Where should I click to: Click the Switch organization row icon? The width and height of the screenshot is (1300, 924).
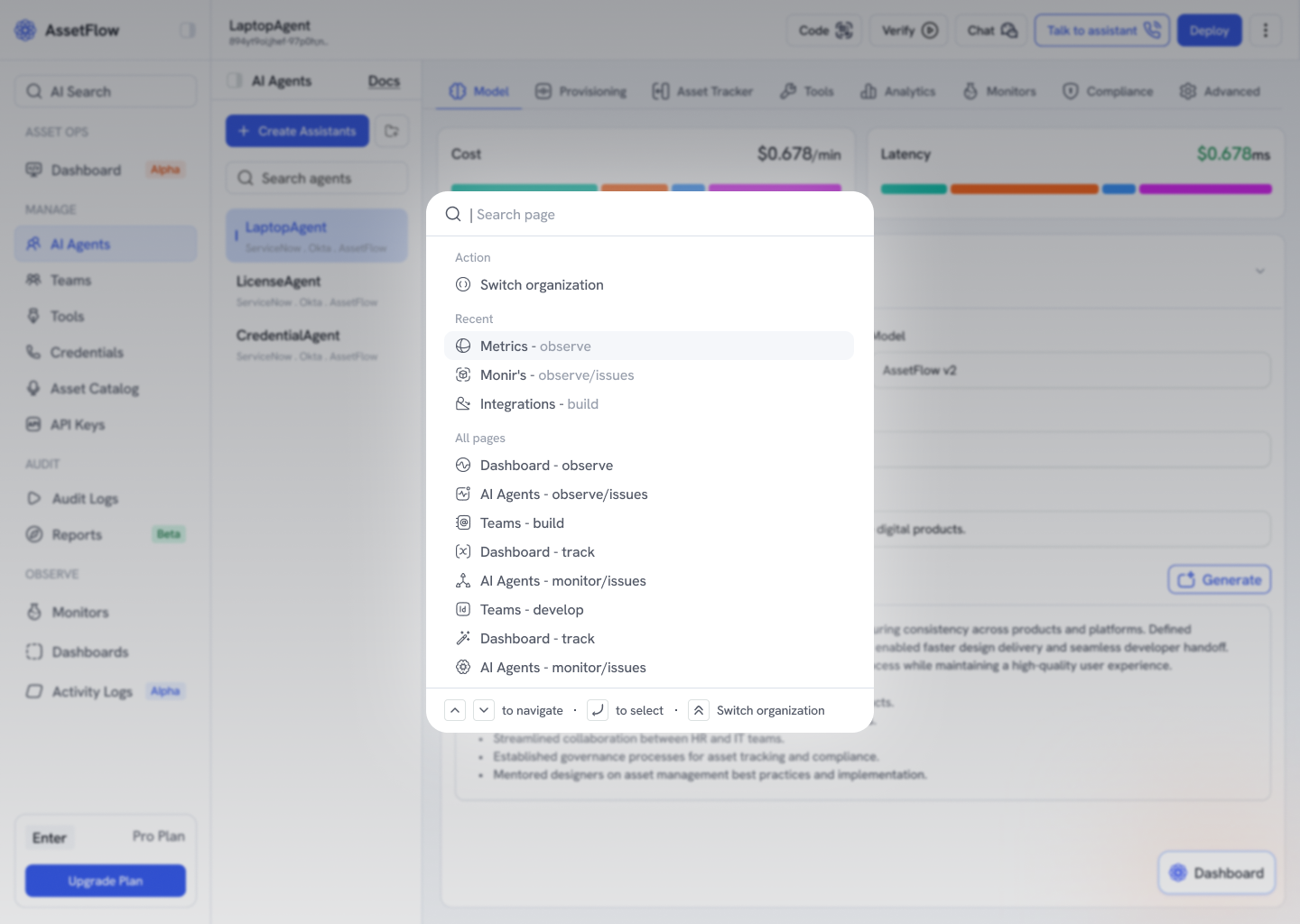tap(463, 284)
